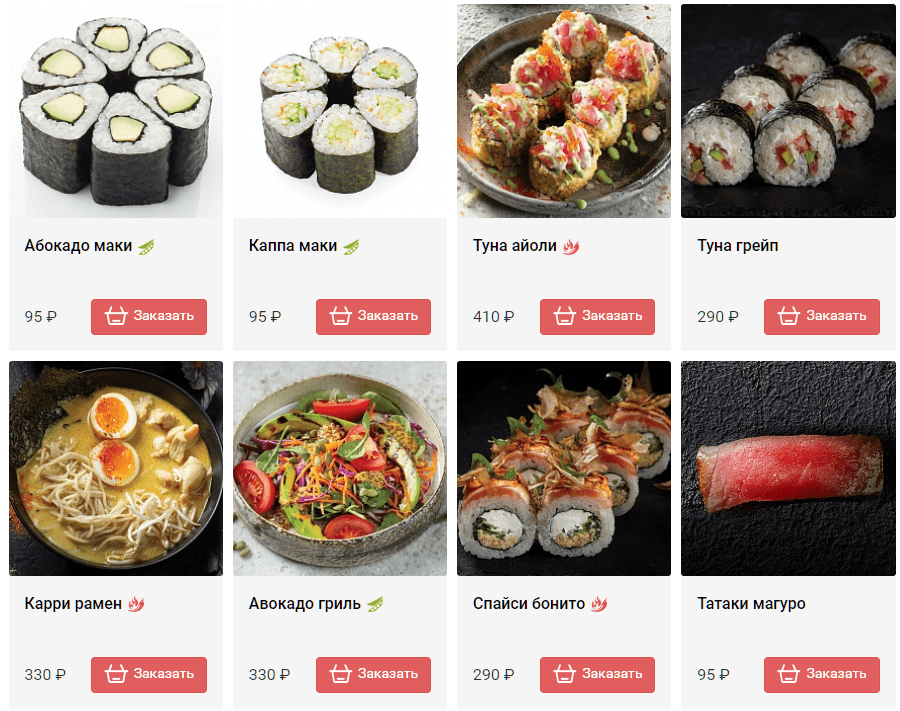Order Татаки магуро for 95 ₽
The height and width of the screenshot is (711, 900).
822,675
